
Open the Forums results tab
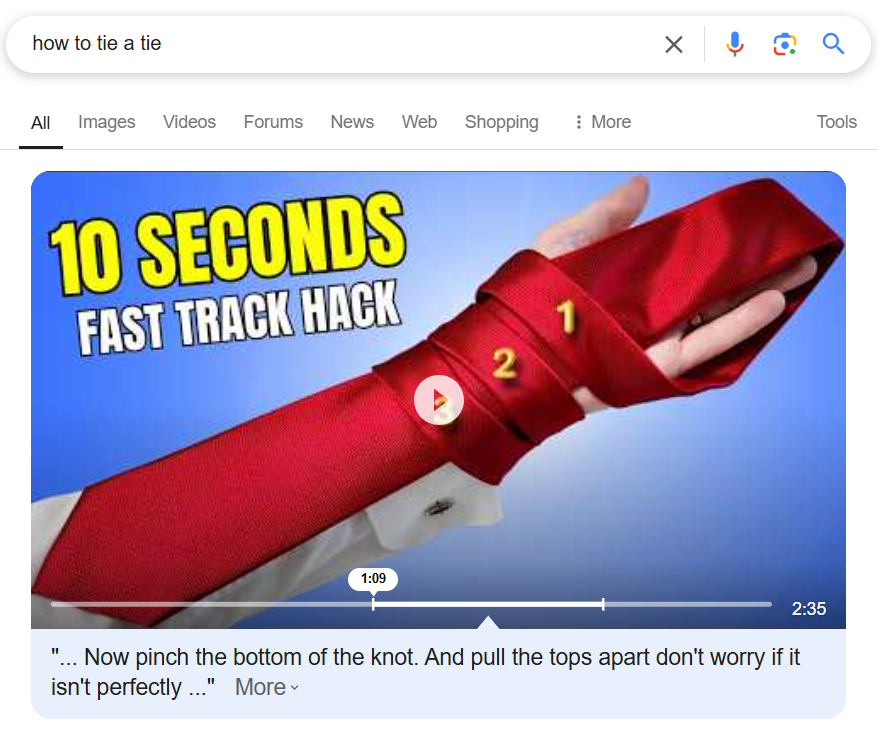[x=273, y=122]
